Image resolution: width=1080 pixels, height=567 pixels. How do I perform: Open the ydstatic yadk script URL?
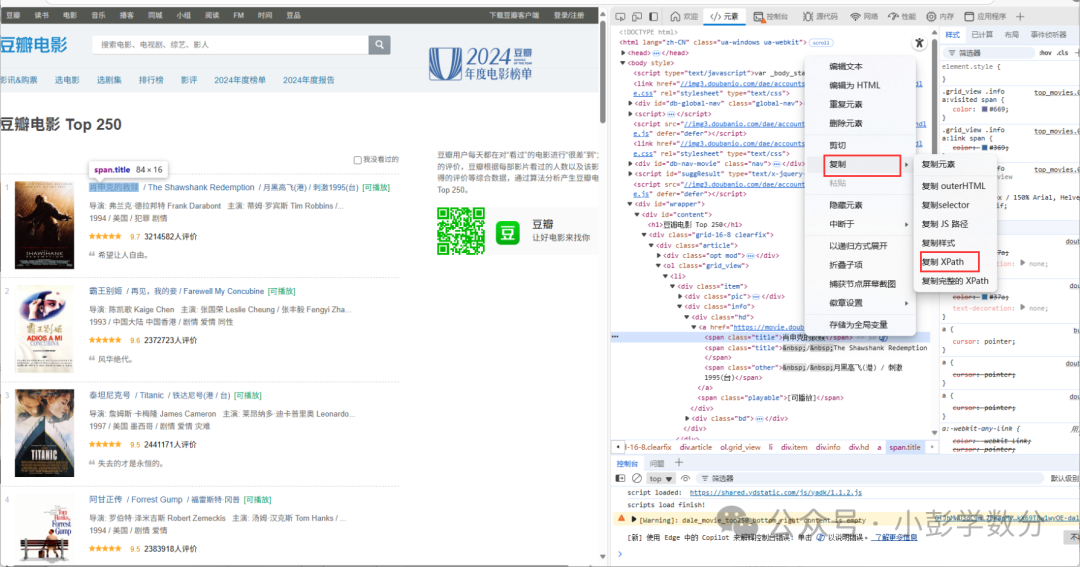pyautogui.click(x=776, y=493)
